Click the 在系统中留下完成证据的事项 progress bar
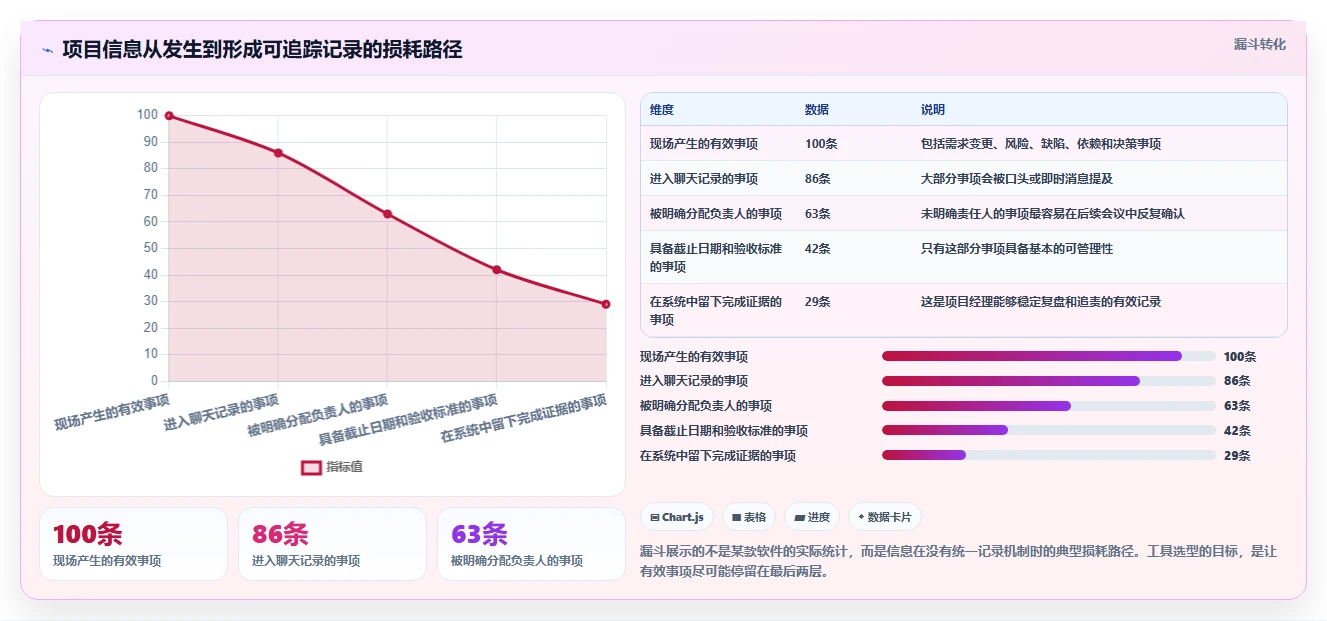The image size is (1327, 621). tap(1049, 455)
